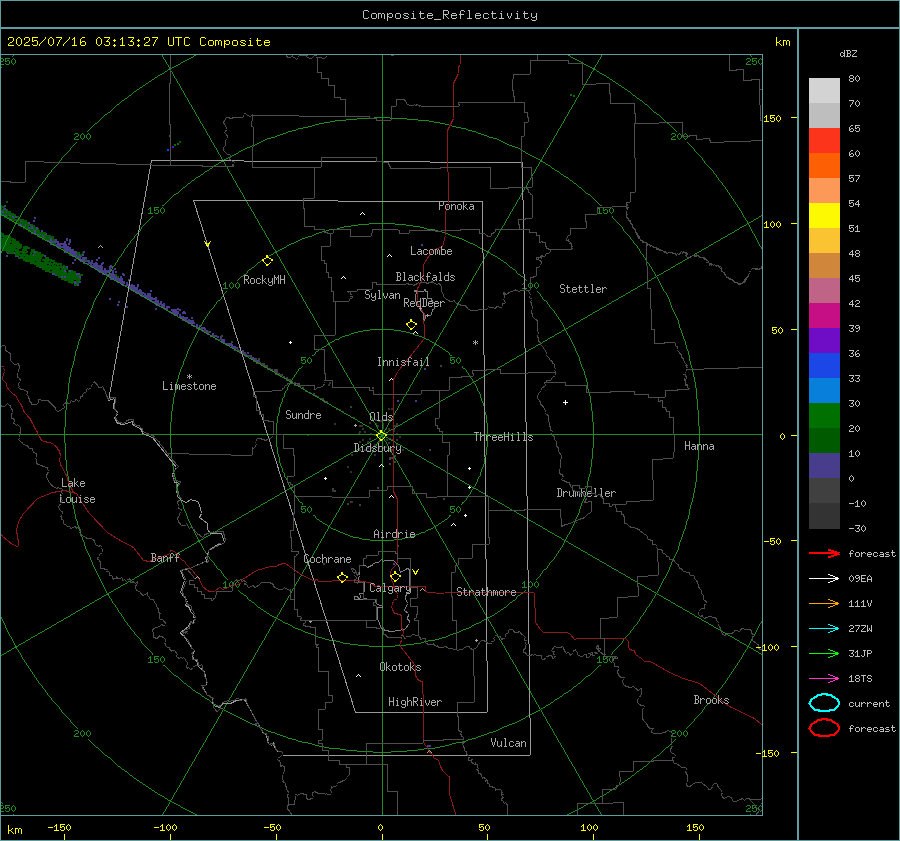Viewport: 900px width, 841px height.
Task: Click the cyan current ellipse in legend
Action: click(824, 703)
